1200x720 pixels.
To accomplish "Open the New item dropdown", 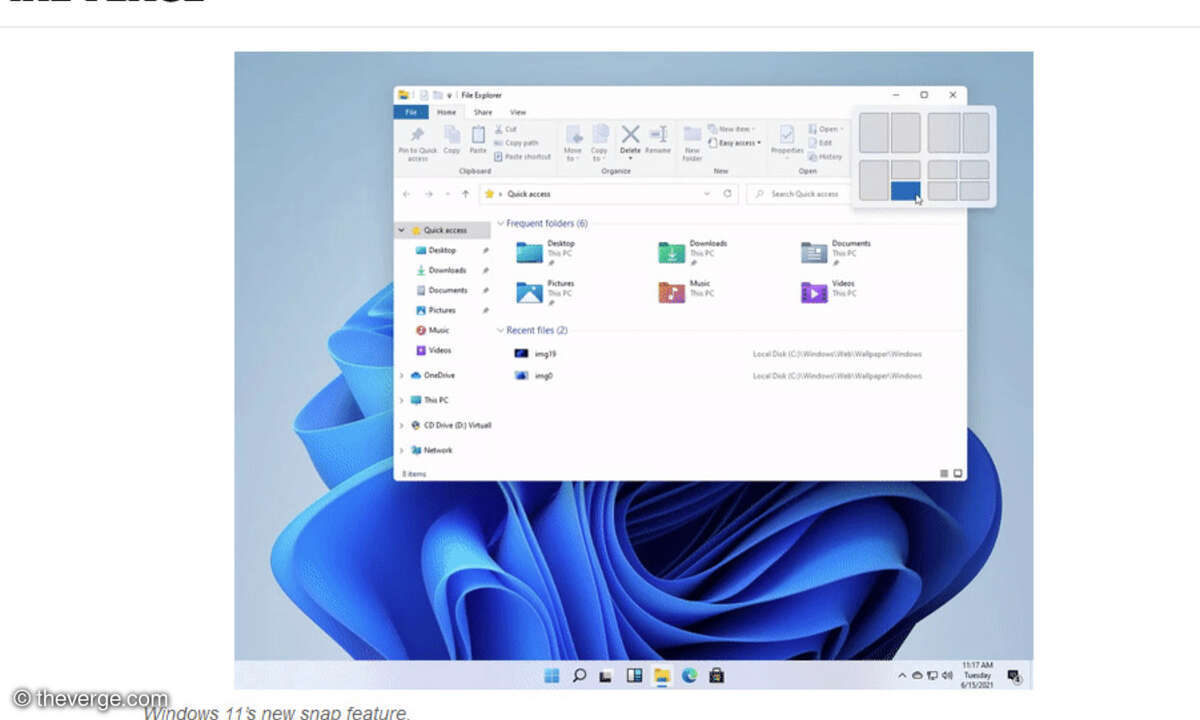I will 732,129.
